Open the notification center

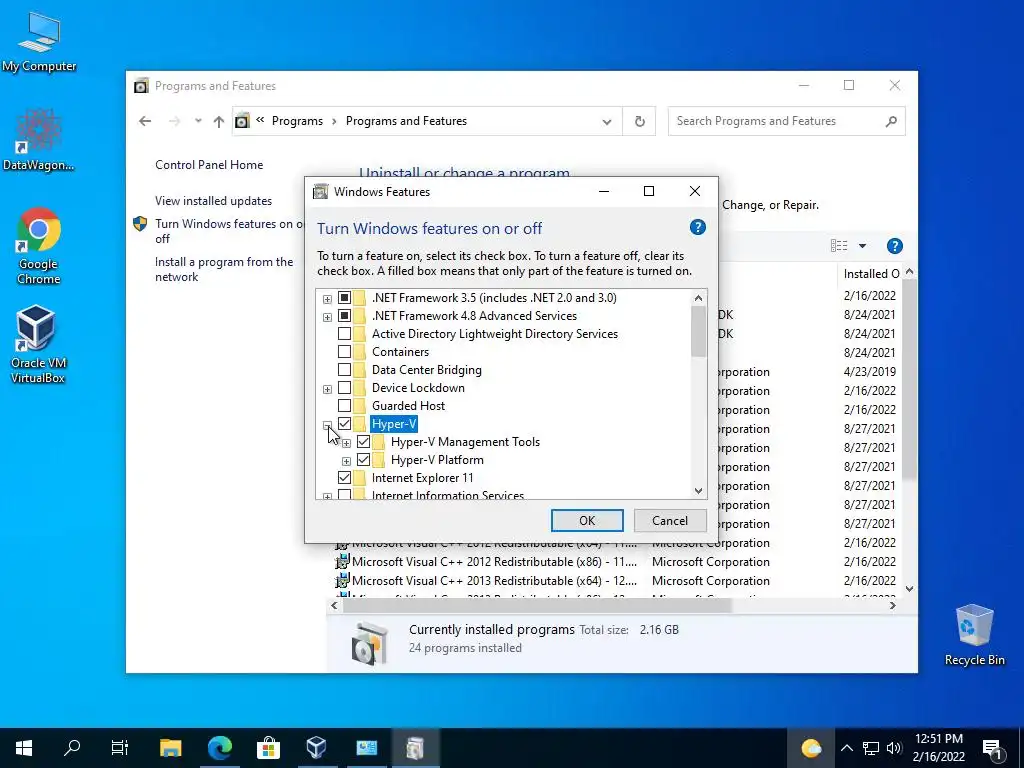point(993,749)
